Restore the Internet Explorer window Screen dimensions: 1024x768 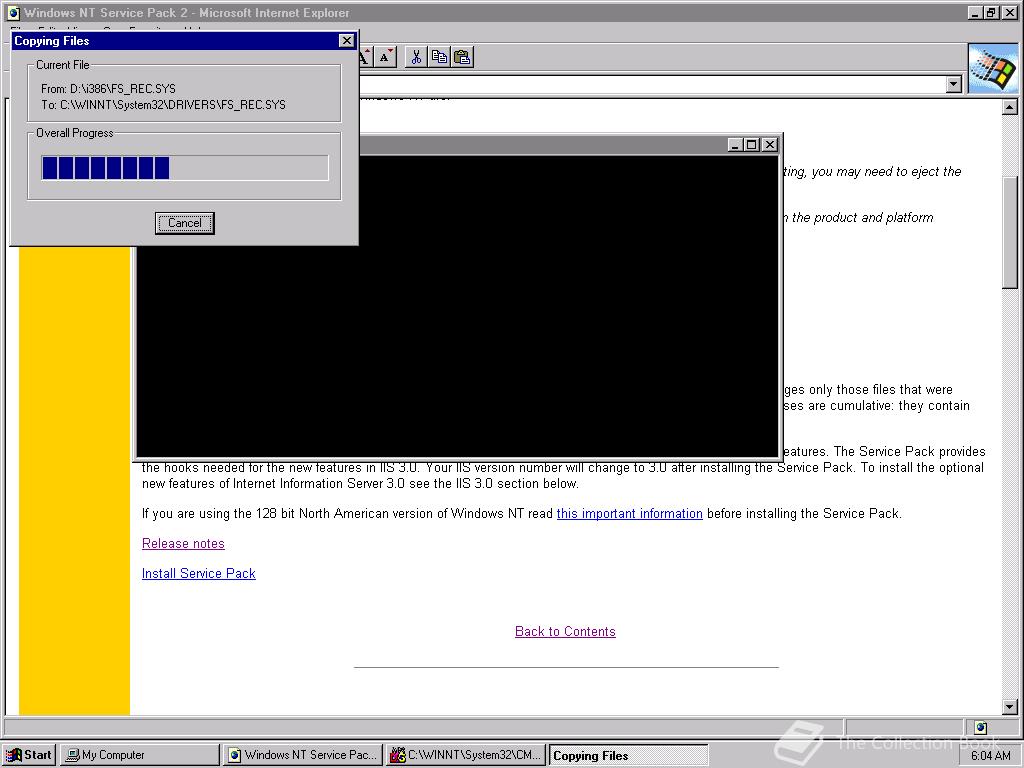click(x=991, y=12)
